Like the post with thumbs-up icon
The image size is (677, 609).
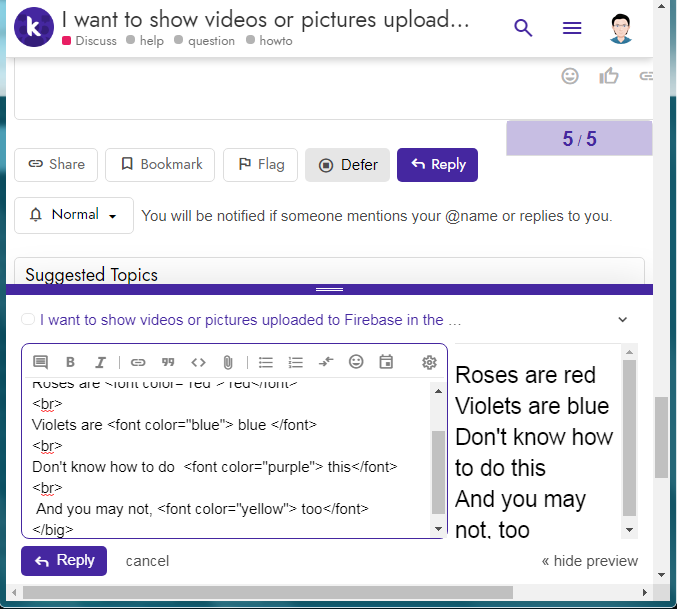608,76
